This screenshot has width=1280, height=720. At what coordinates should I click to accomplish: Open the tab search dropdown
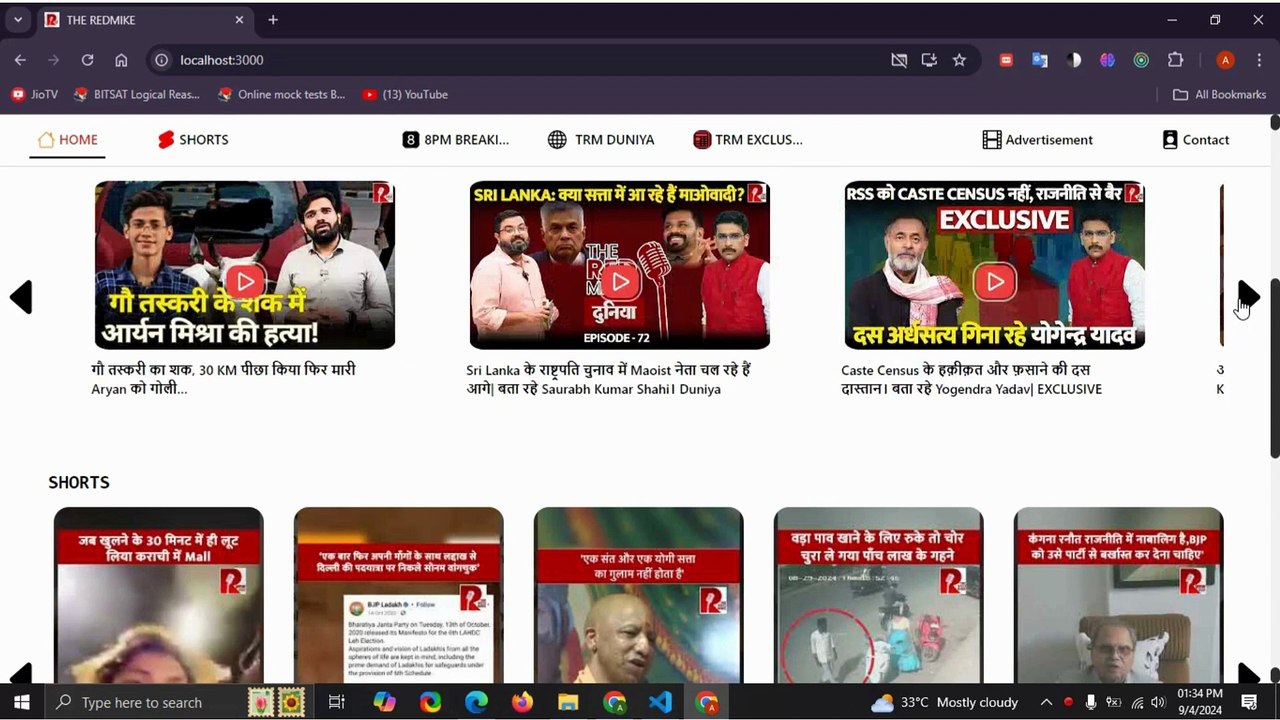[18, 20]
